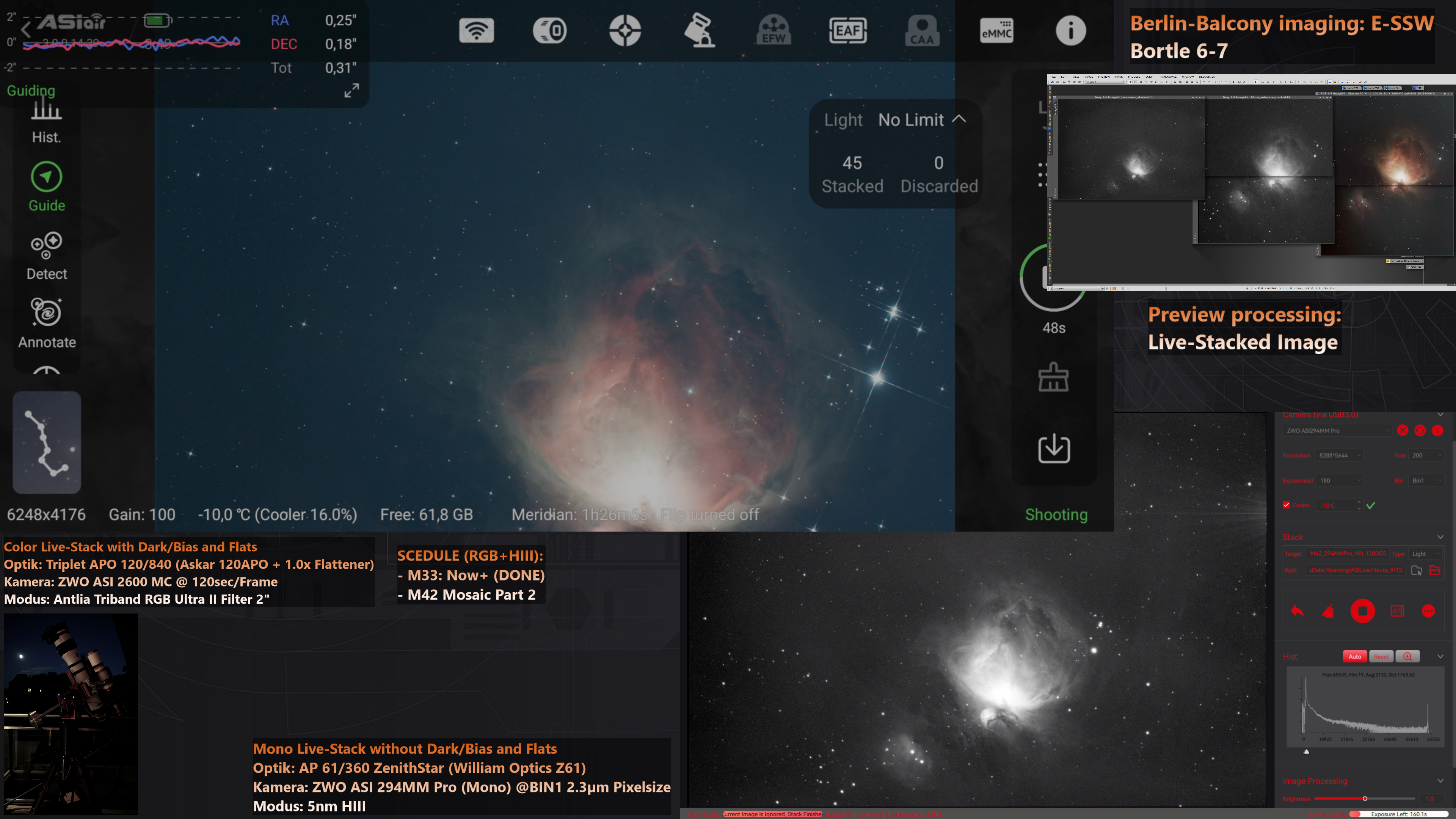Open the NarrowbandNormalization process icon
The width and height of the screenshot is (1456, 819).
coord(1404,261)
